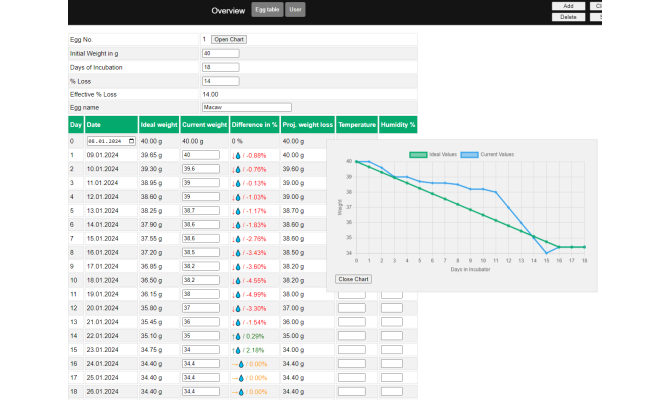670x400 pixels.
Task: Toggle the Ideal Values legend in the chart
Action: click(x=433, y=155)
